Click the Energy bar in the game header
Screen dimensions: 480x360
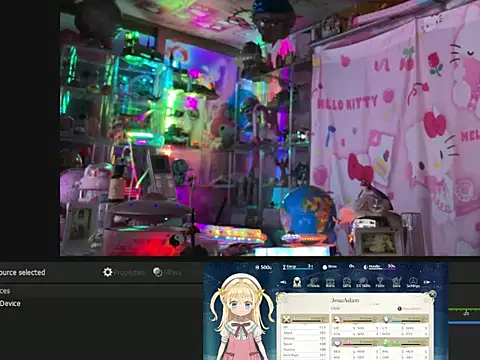[x=298, y=267]
